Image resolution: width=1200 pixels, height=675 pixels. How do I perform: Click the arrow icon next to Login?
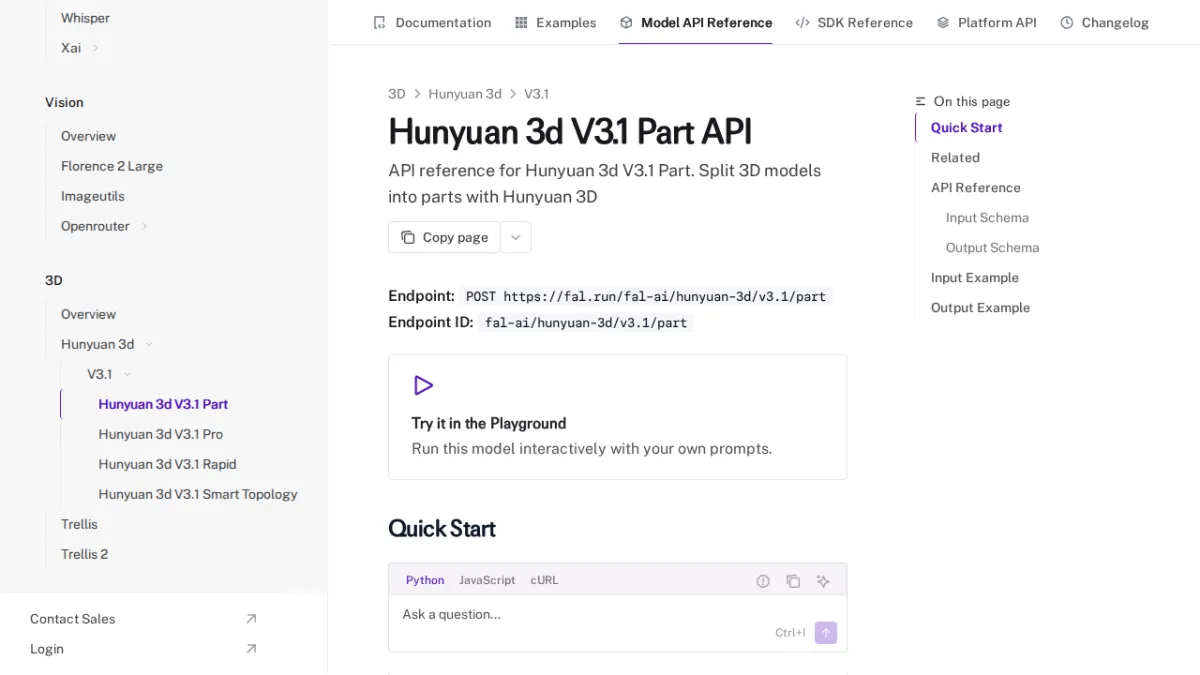point(251,649)
